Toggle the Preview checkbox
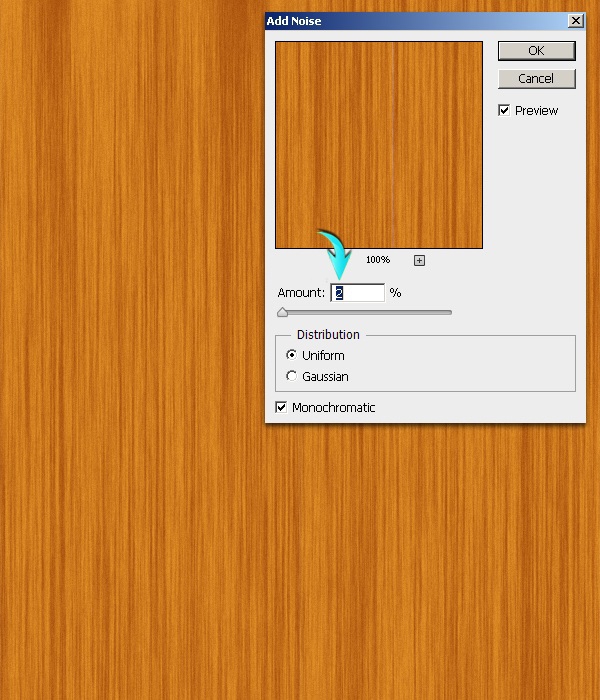The width and height of the screenshot is (600, 700). coord(504,110)
